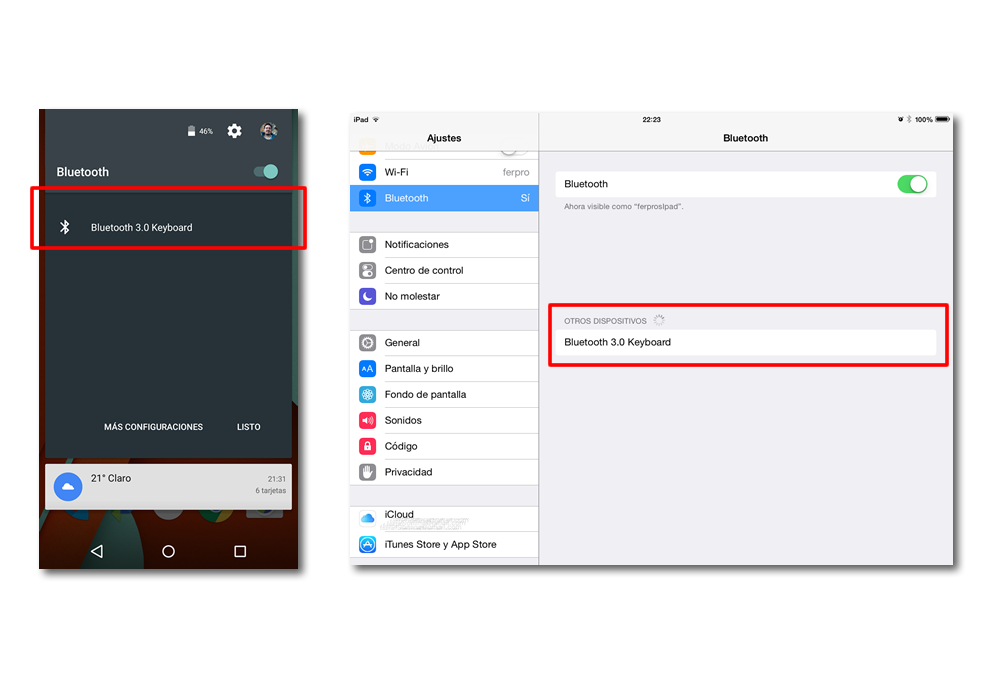
Task: Open Pantalla y brillo settings
Action: coord(444,369)
